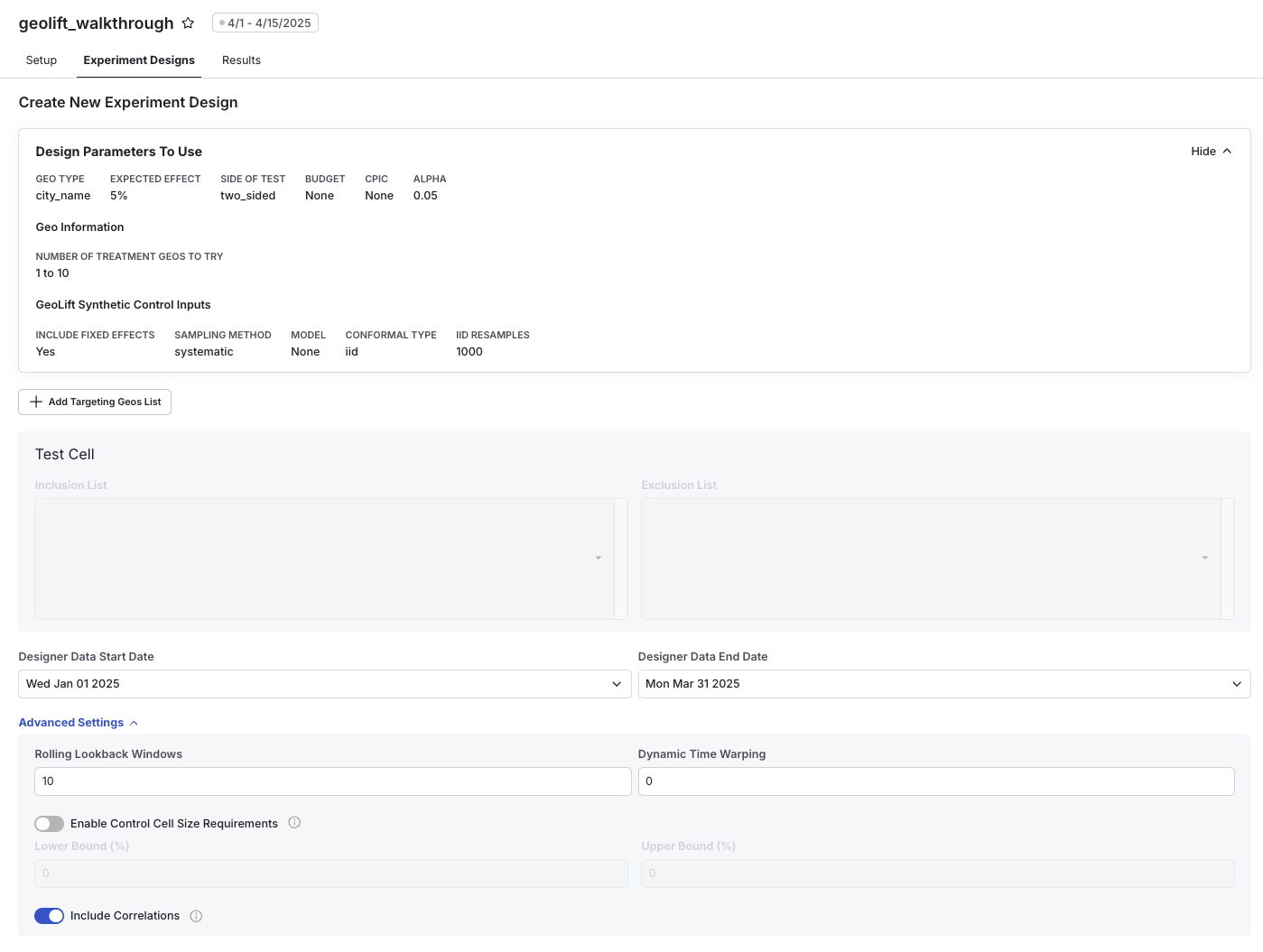Screen dimensions: 1263x952
Task: Click the plus icon on Add Targeting Geos List
Action: coord(36,402)
